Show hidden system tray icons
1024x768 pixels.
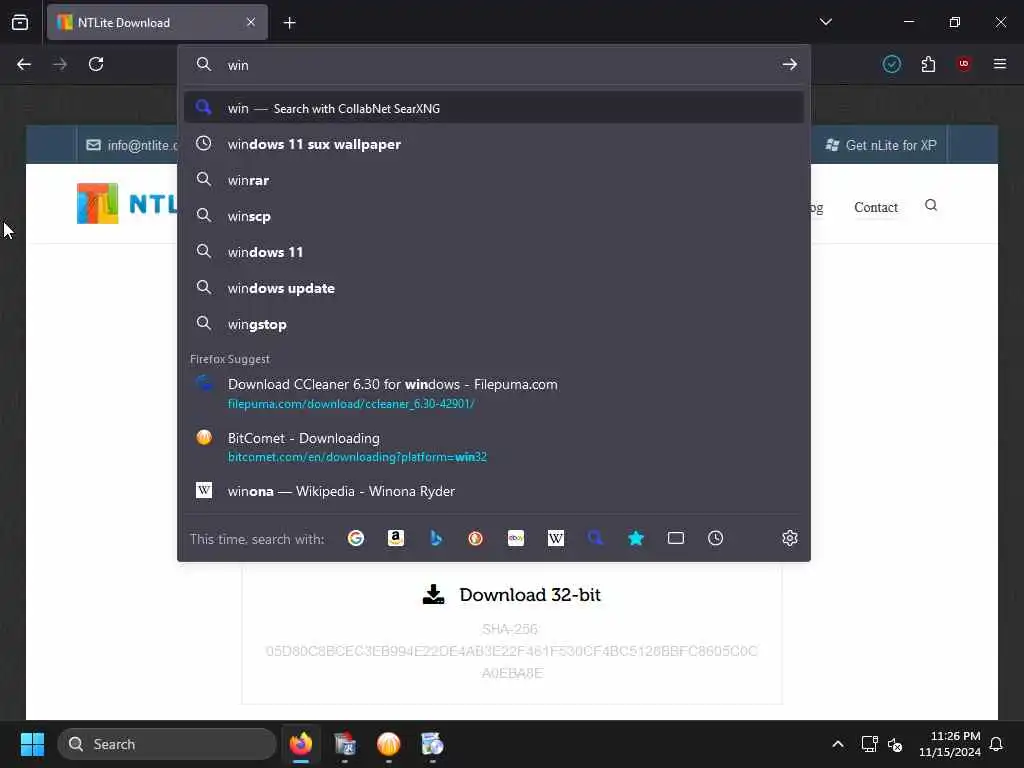pyautogui.click(x=838, y=744)
